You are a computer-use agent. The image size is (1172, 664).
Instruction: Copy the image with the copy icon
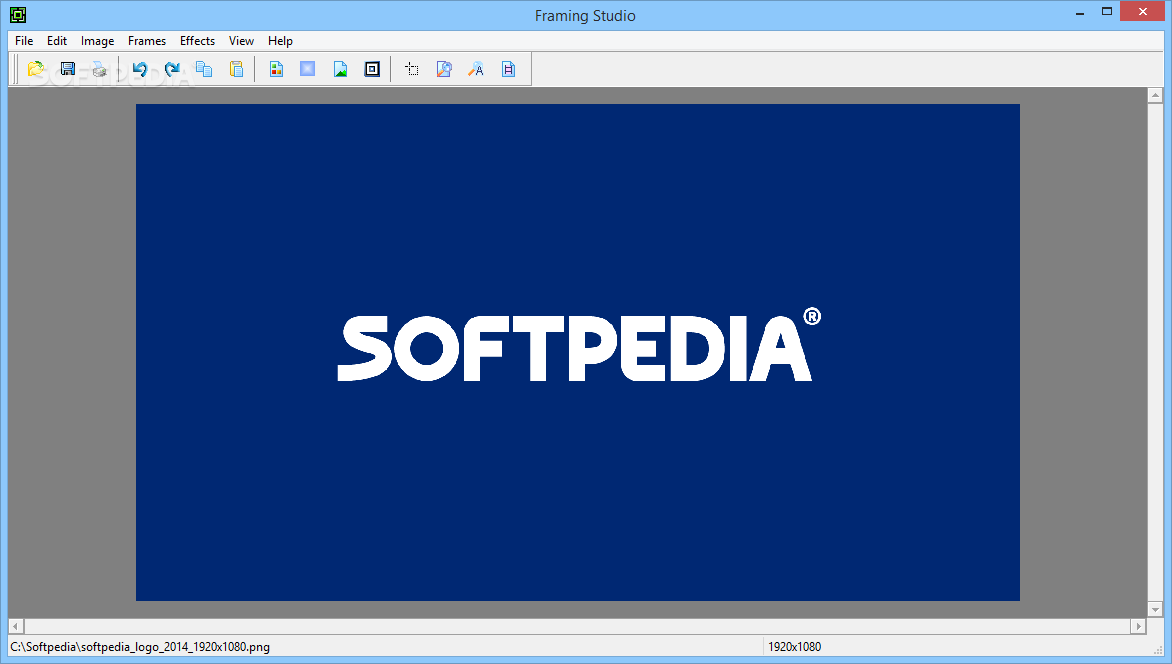pyautogui.click(x=204, y=69)
